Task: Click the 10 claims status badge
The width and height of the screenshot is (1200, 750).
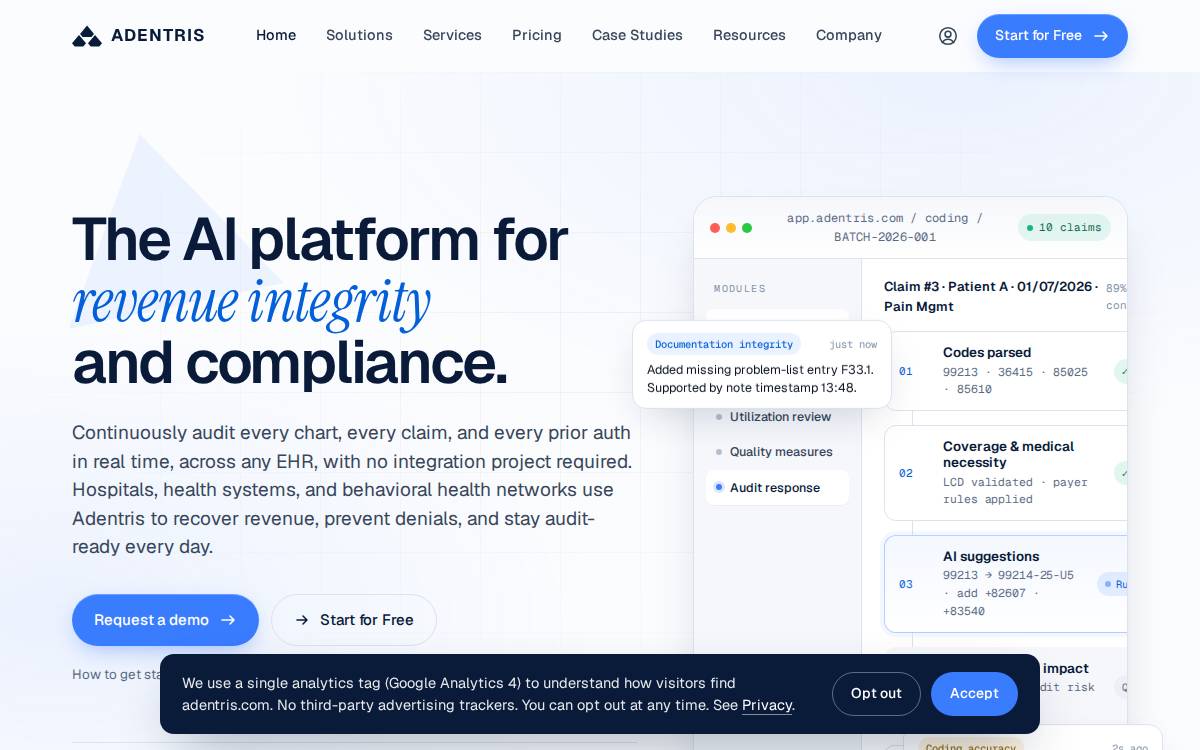Action: [1064, 228]
